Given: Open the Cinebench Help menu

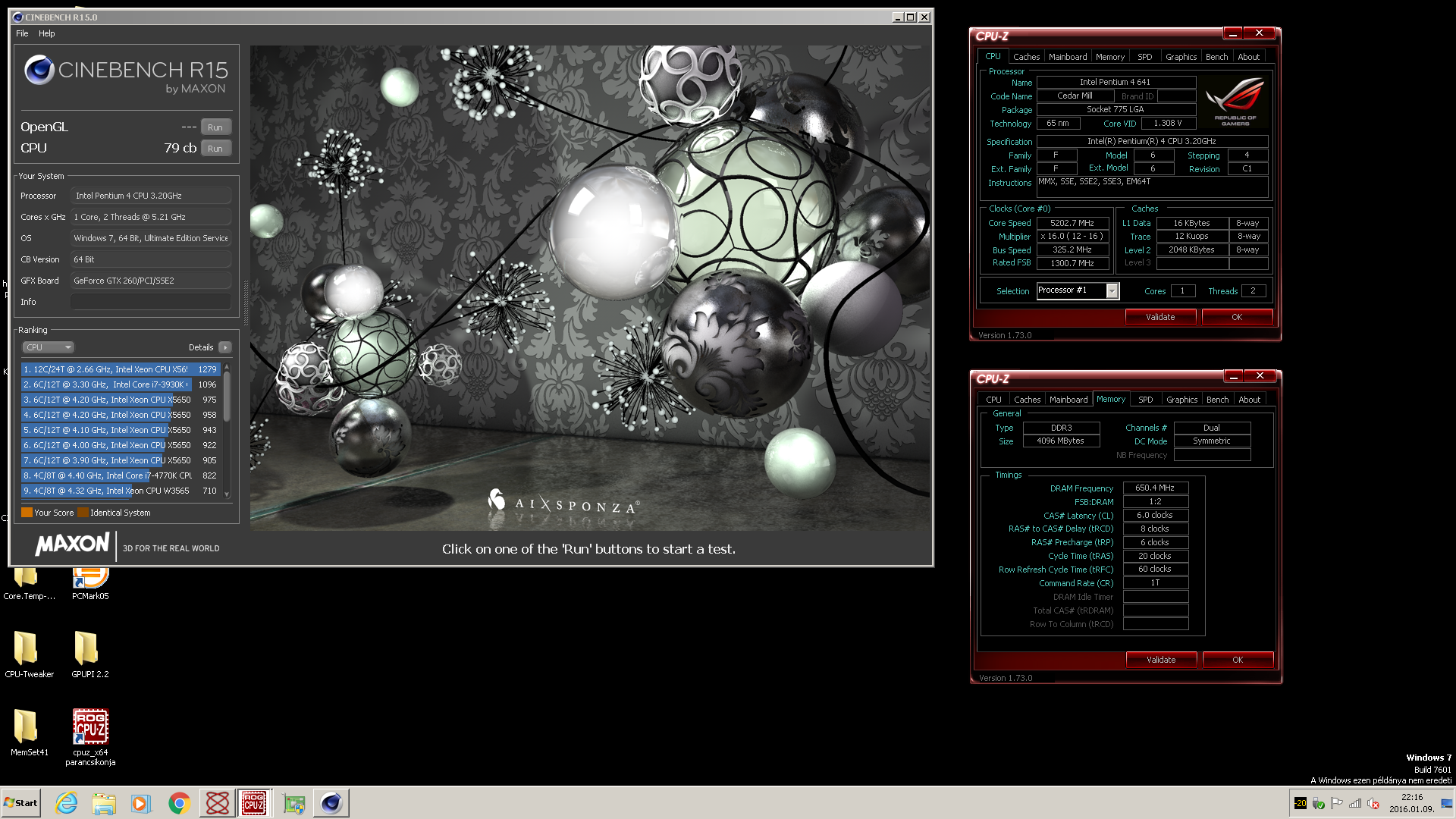Looking at the screenshot, I should pos(47,33).
